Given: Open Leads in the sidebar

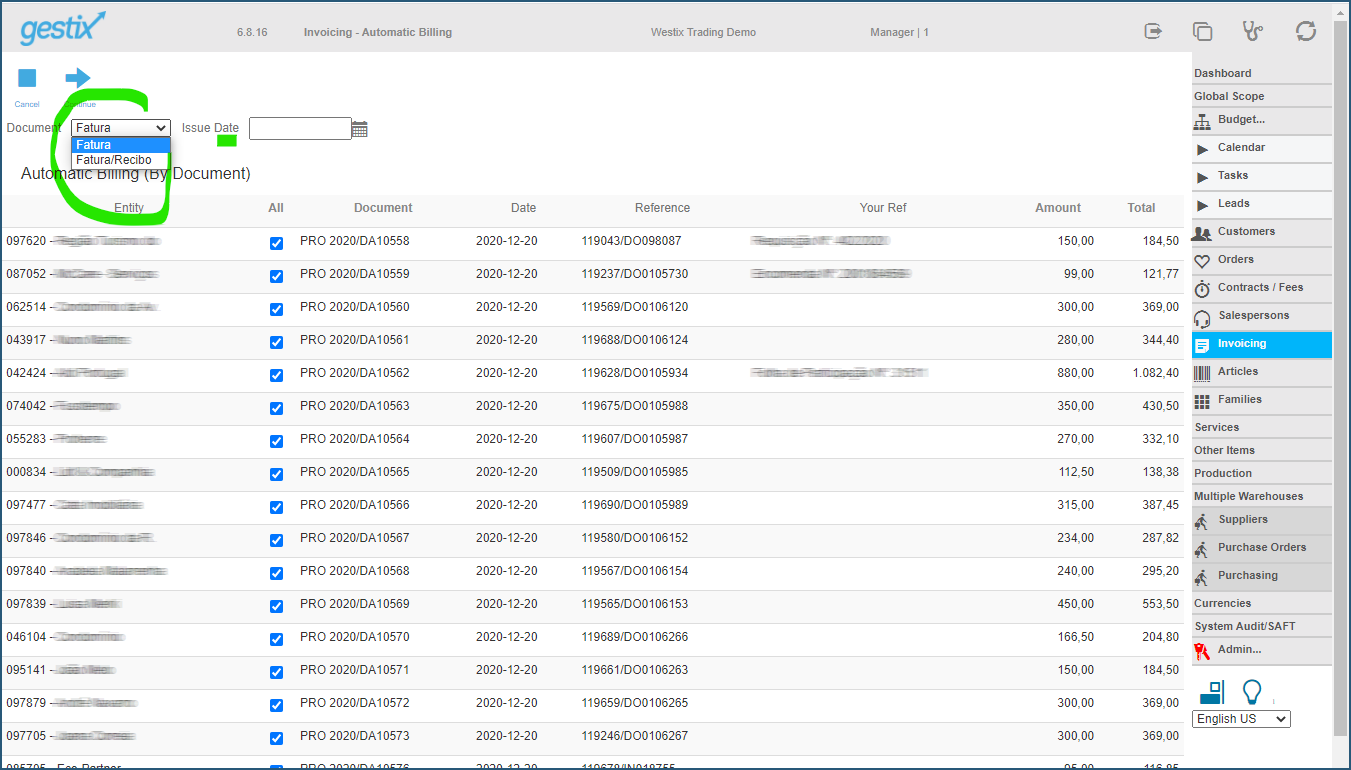Looking at the screenshot, I should point(1262,204).
